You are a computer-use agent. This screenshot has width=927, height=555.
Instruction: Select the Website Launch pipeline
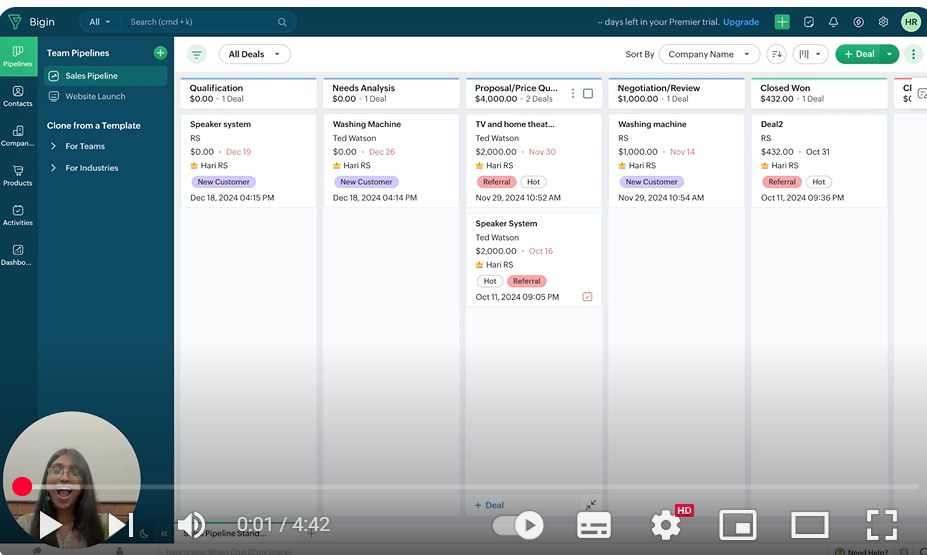[x=106, y=96]
